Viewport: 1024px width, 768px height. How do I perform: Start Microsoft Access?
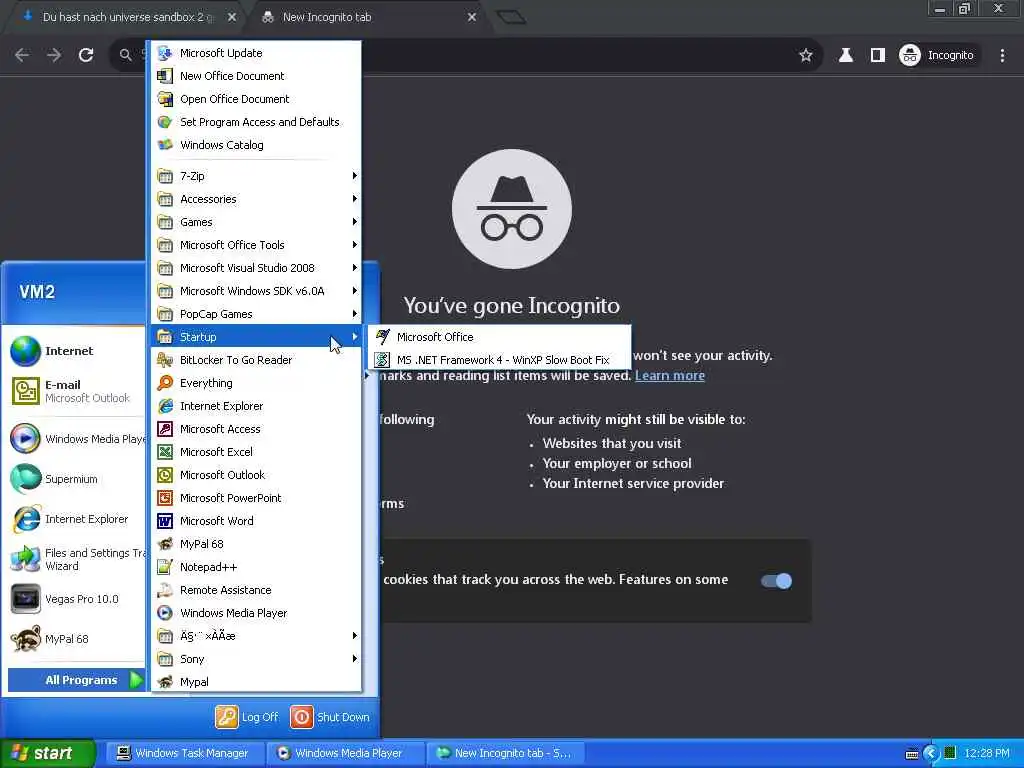256,428
